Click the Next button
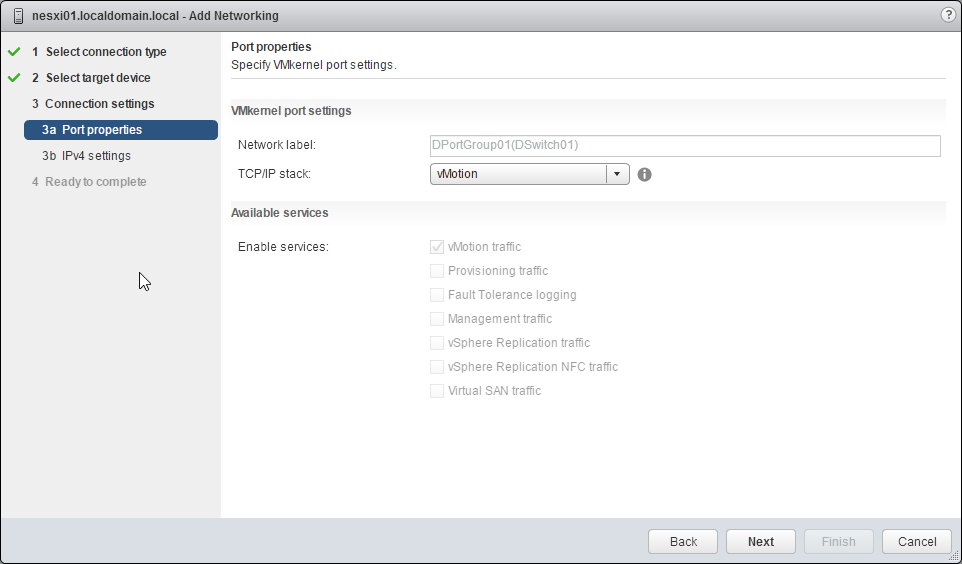This screenshot has width=962, height=564. click(x=761, y=541)
